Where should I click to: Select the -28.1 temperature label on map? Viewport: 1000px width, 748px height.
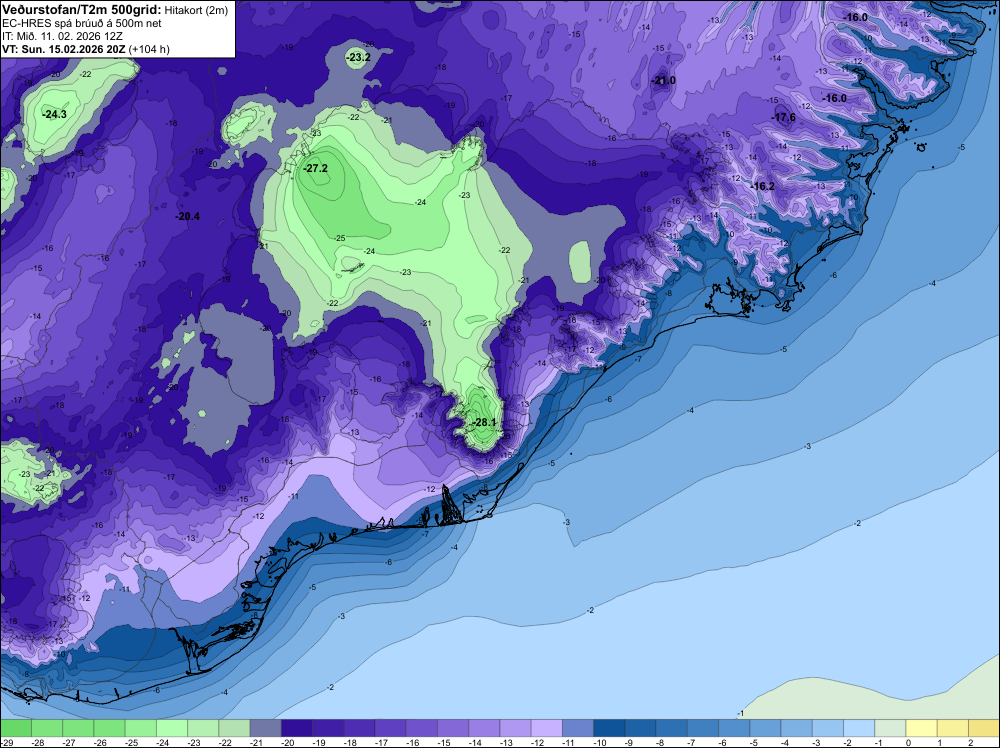484,422
